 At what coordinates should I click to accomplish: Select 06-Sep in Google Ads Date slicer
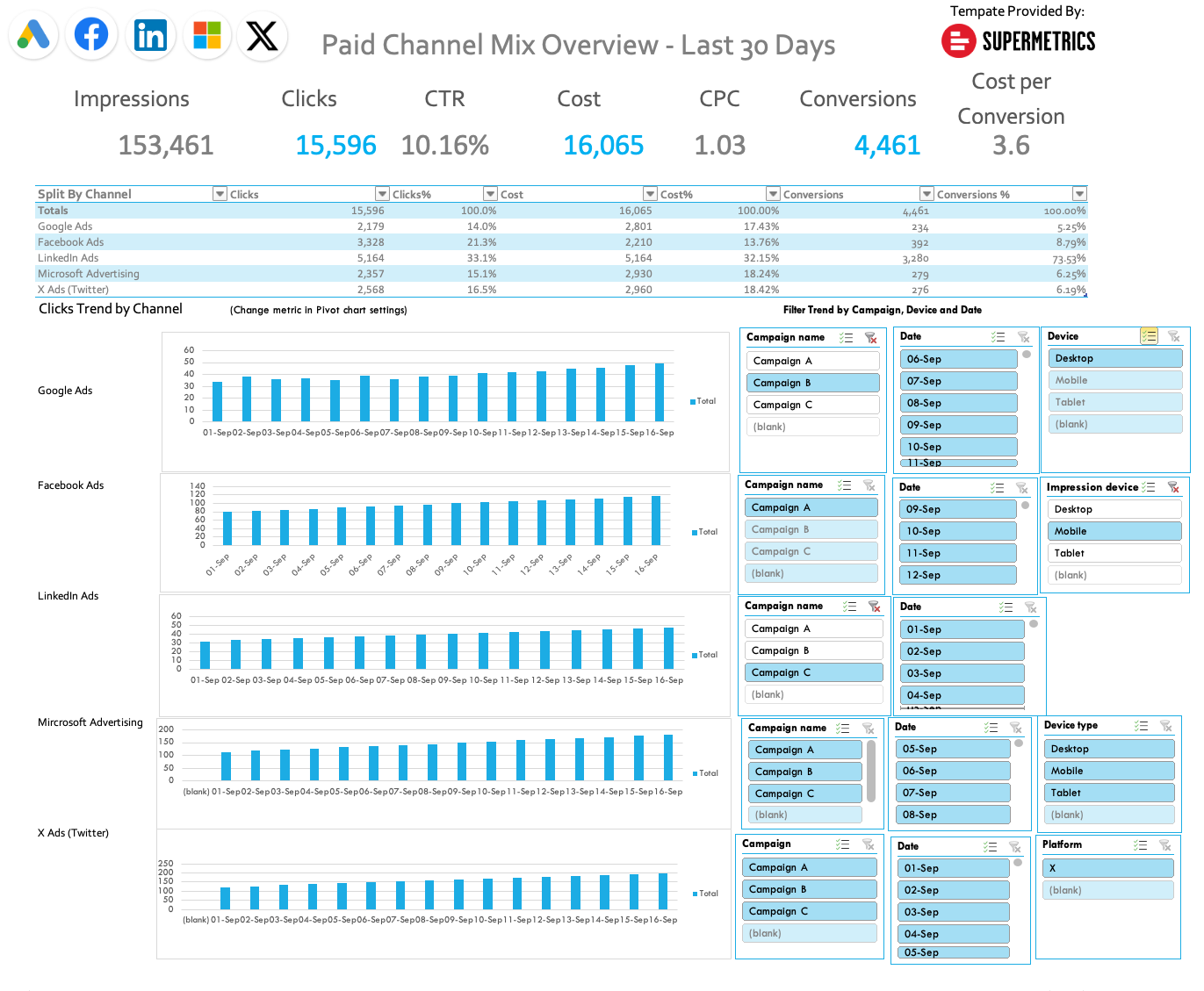coord(957,359)
